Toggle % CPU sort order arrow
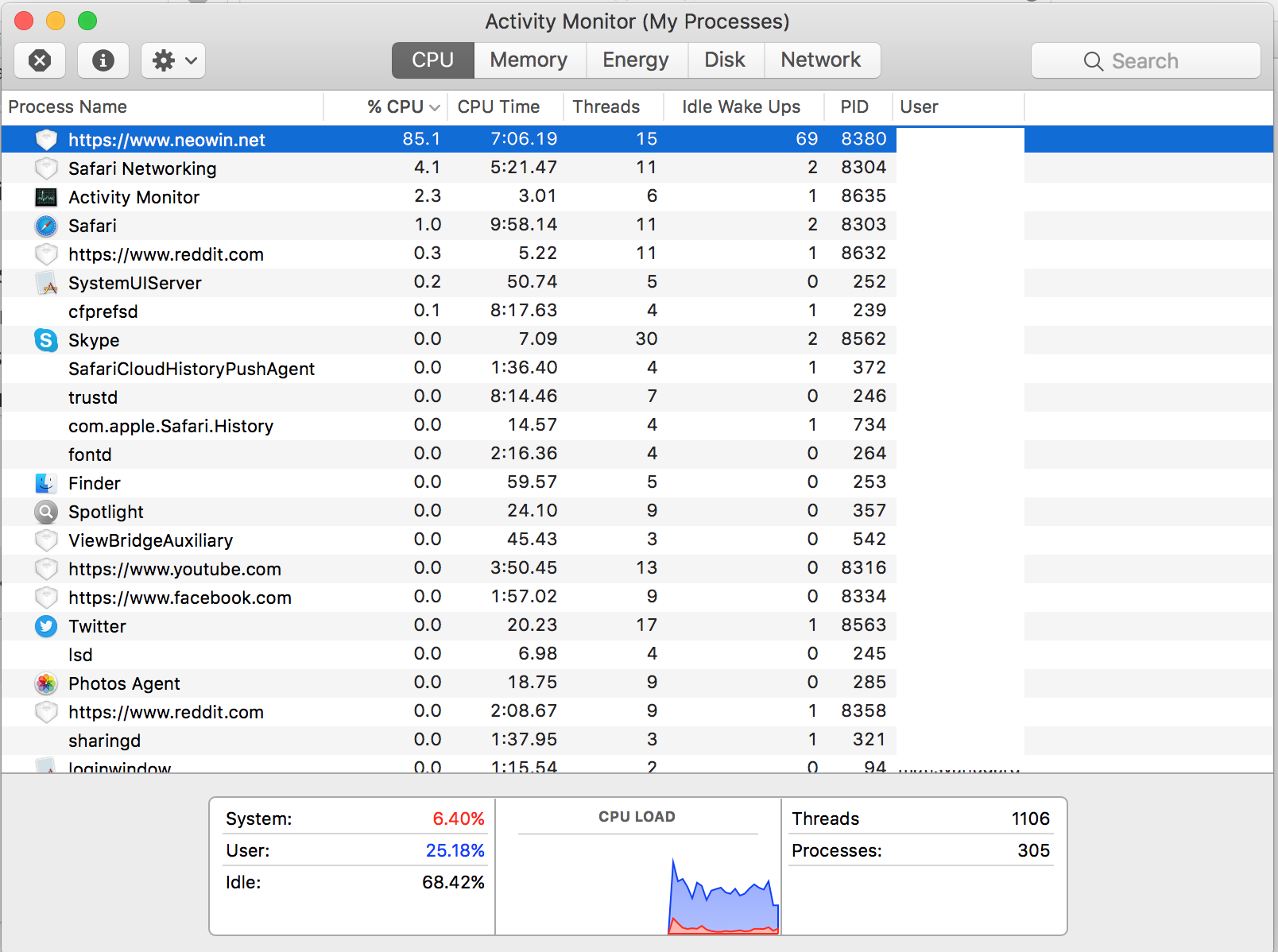The image size is (1278, 952). click(434, 107)
